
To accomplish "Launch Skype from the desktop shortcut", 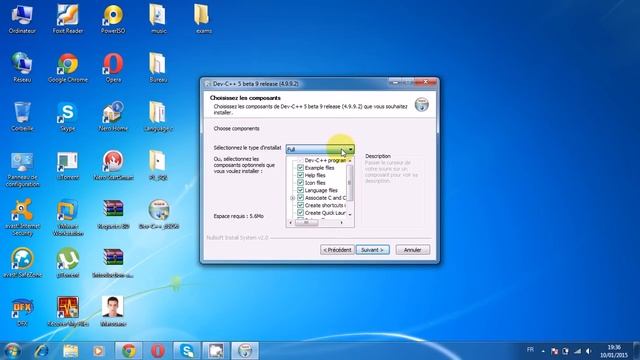I will pyautogui.click(x=68, y=117).
